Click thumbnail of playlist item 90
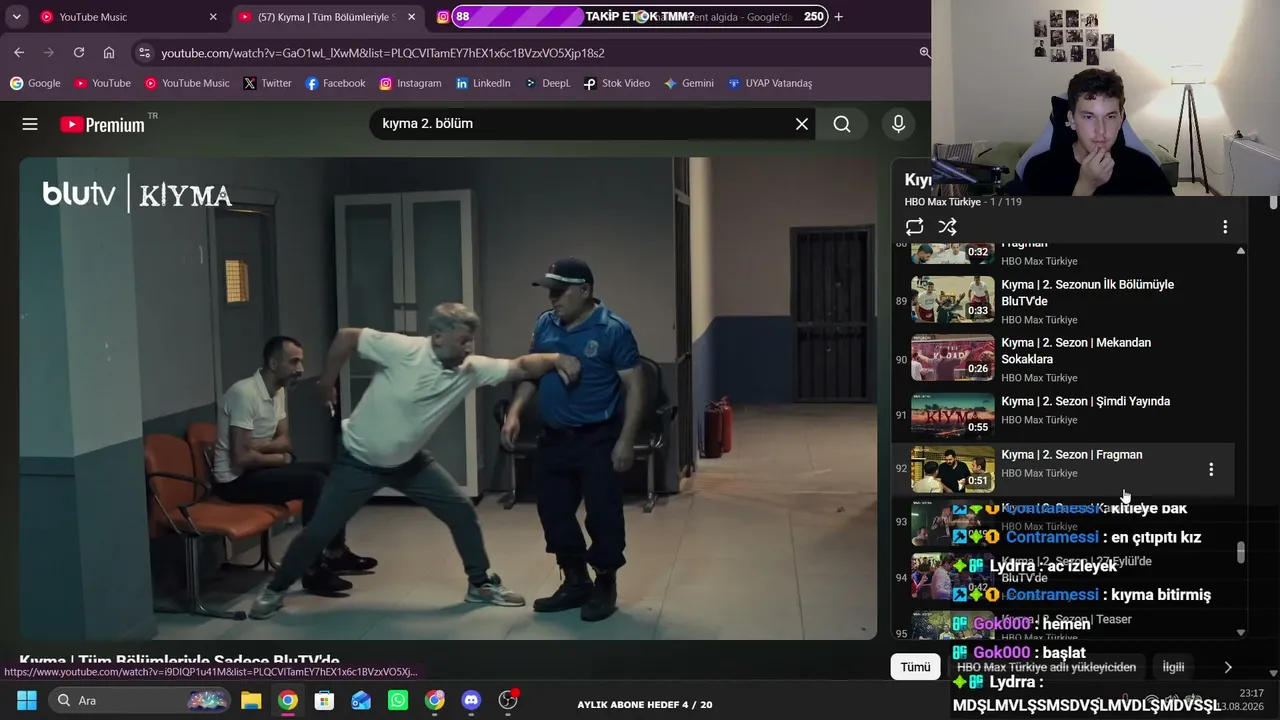Screen dimensions: 1280x720 [x=953, y=357]
